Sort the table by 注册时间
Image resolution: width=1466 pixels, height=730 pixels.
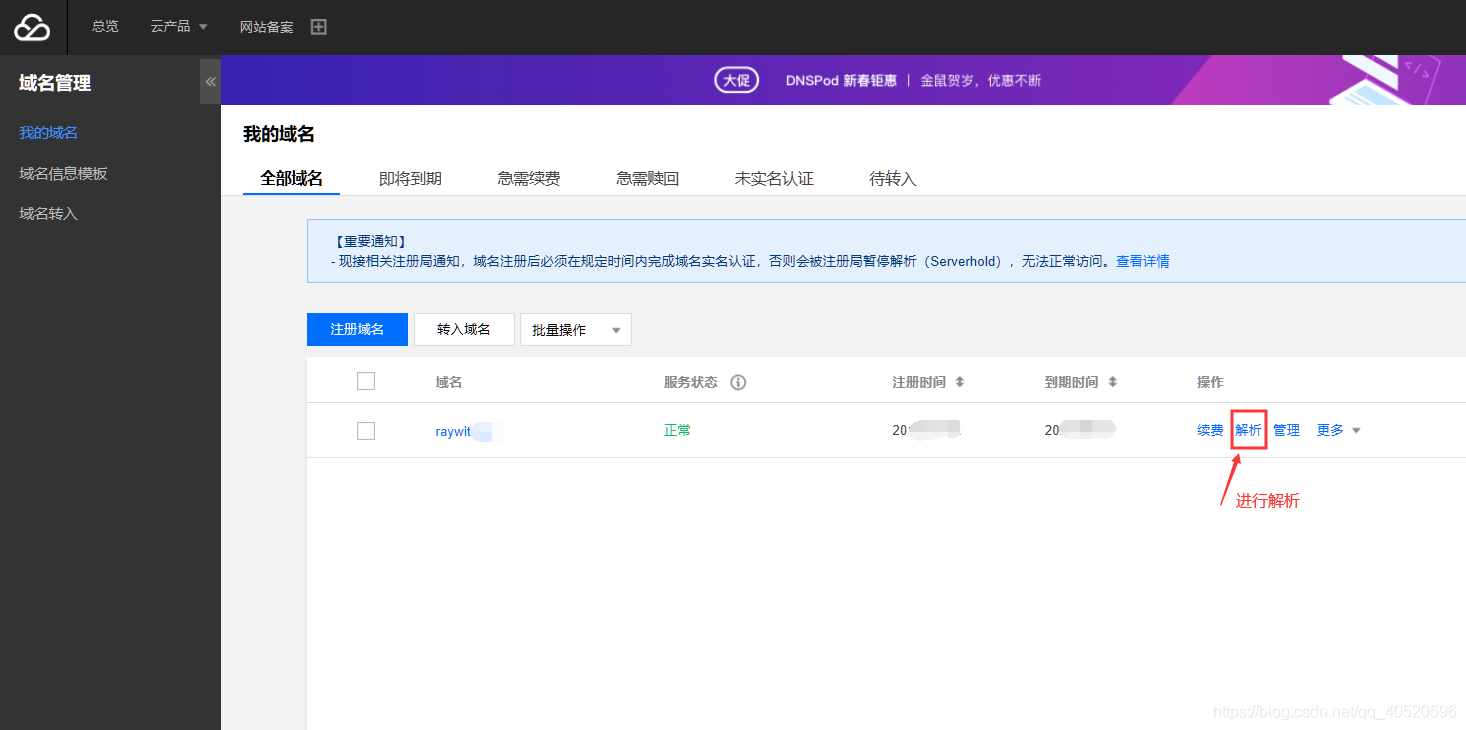(962, 381)
